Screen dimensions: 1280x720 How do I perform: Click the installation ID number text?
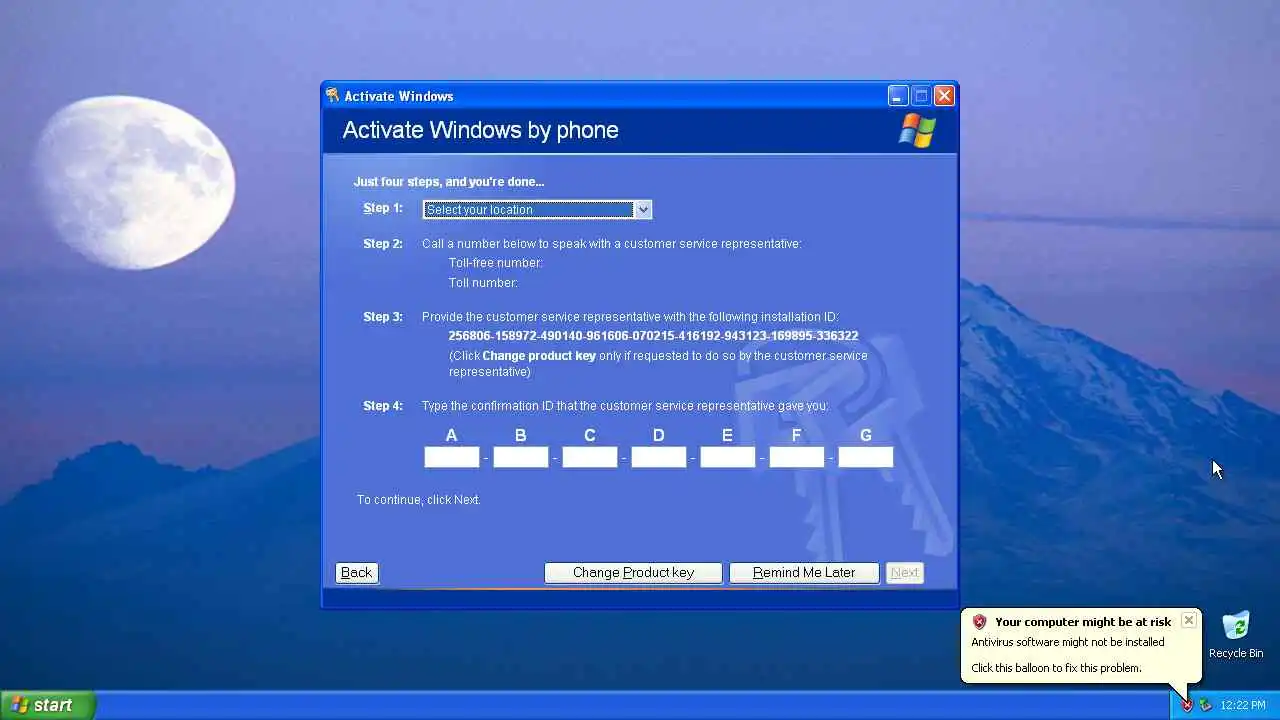click(x=653, y=336)
